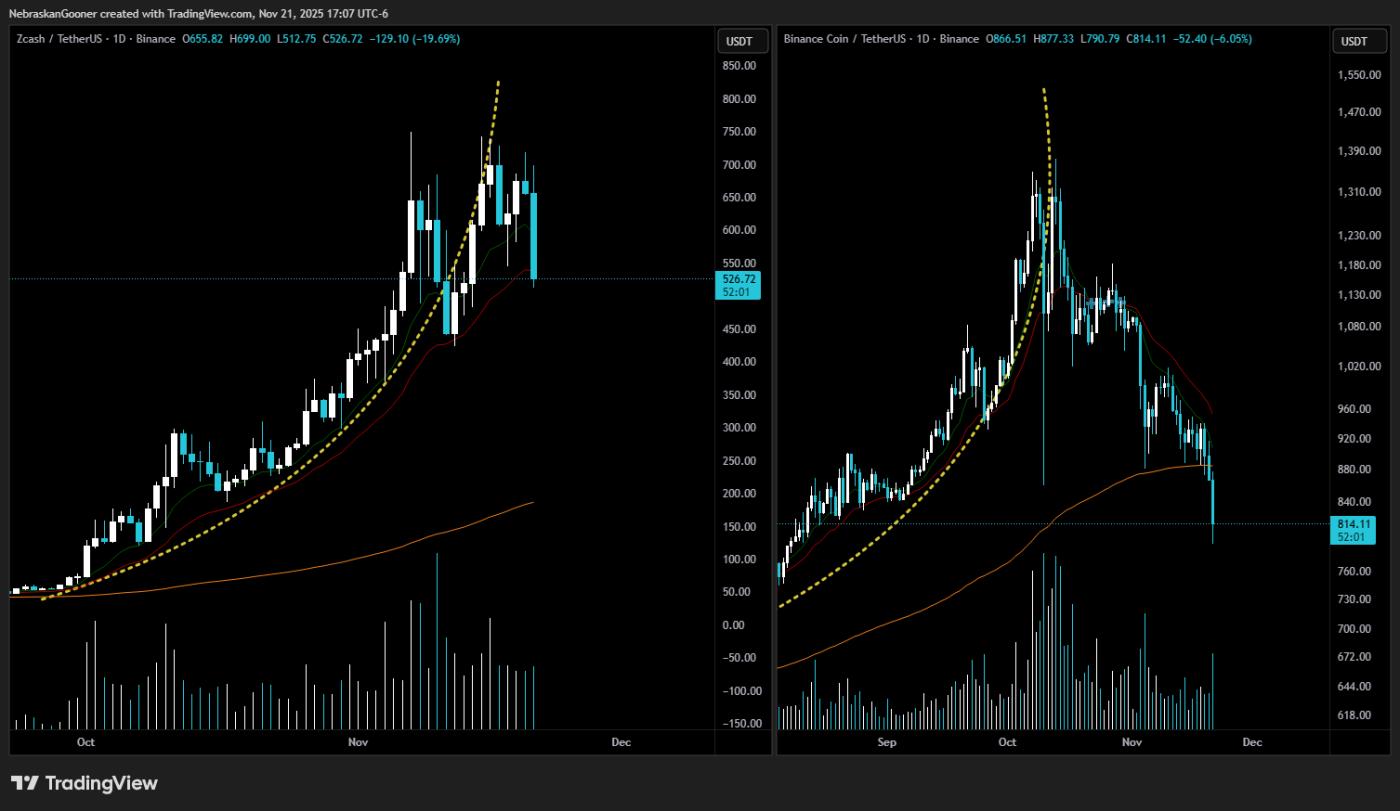This screenshot has height=811, width=1400.
Task: Click the -19.69% change value in Zcash legend
Action: [x=441, y=39]
